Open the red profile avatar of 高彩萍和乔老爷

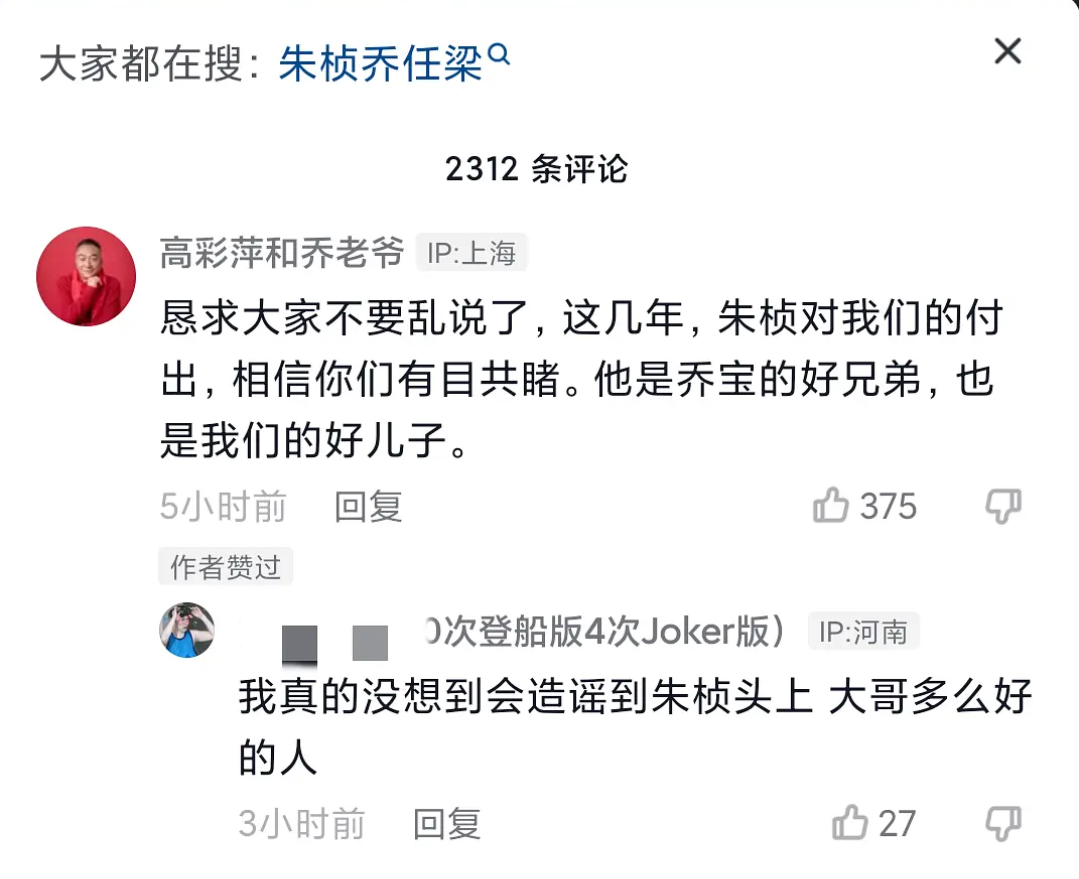click(x=86, y=276)
